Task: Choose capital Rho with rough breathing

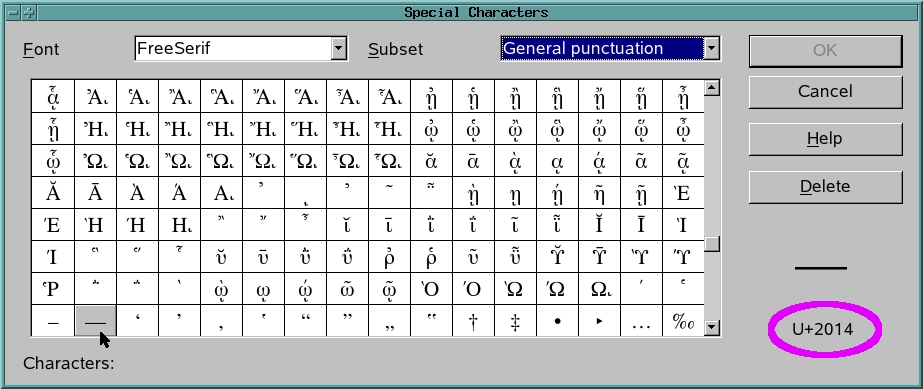Action: 53,289
